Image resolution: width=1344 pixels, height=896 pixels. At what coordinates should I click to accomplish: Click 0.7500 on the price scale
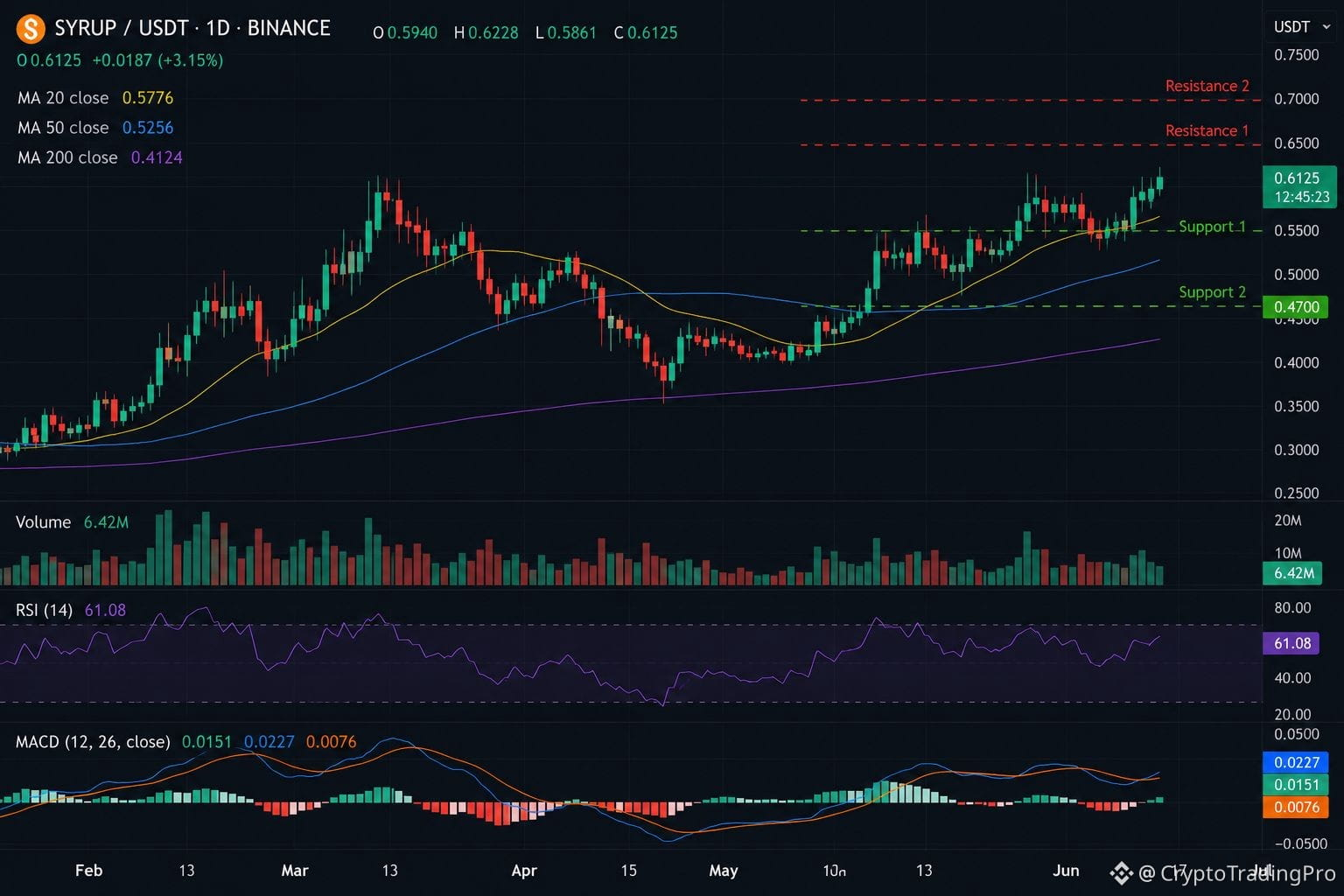1297,55
